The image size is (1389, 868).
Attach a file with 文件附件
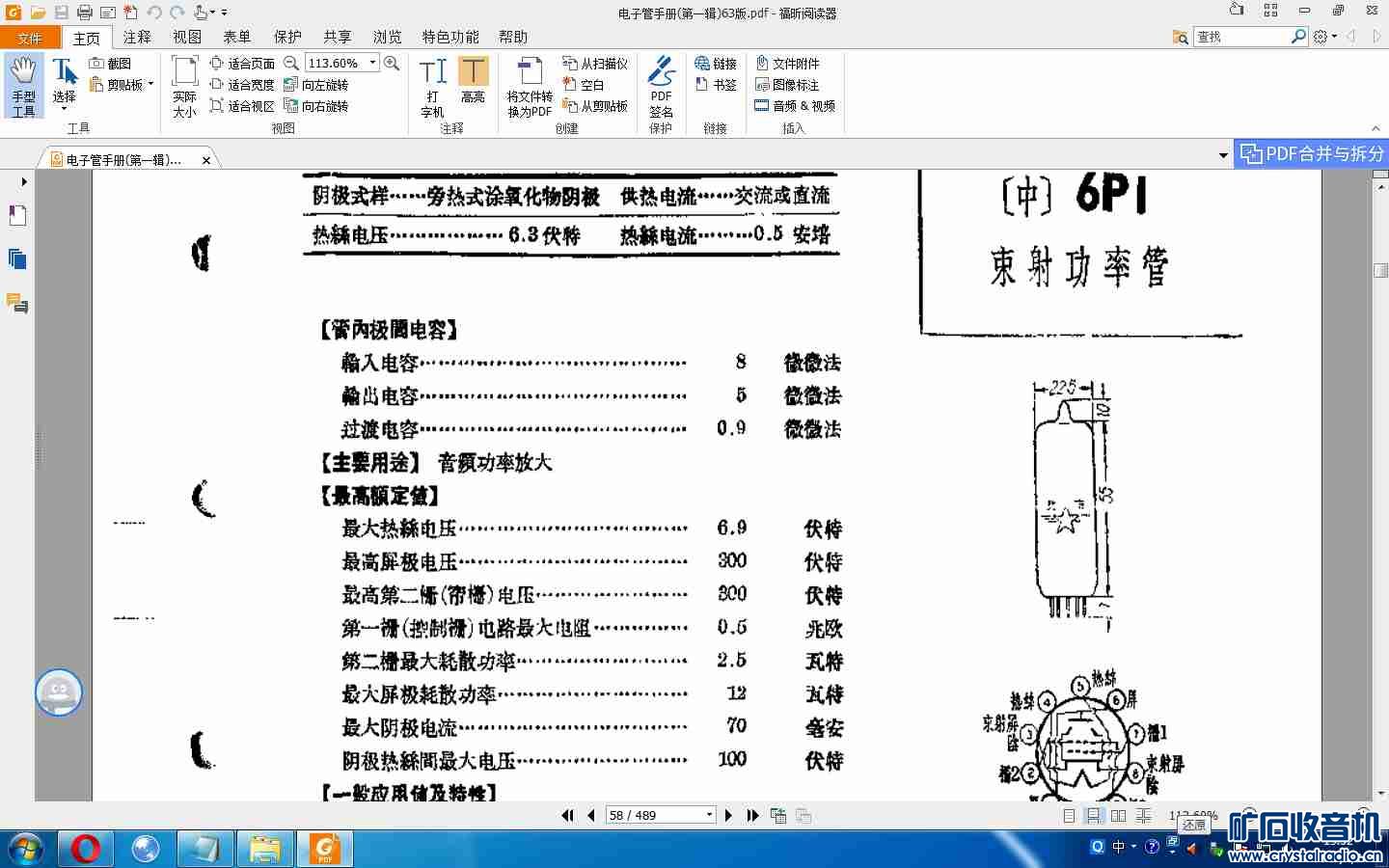(x=787, y=64)
